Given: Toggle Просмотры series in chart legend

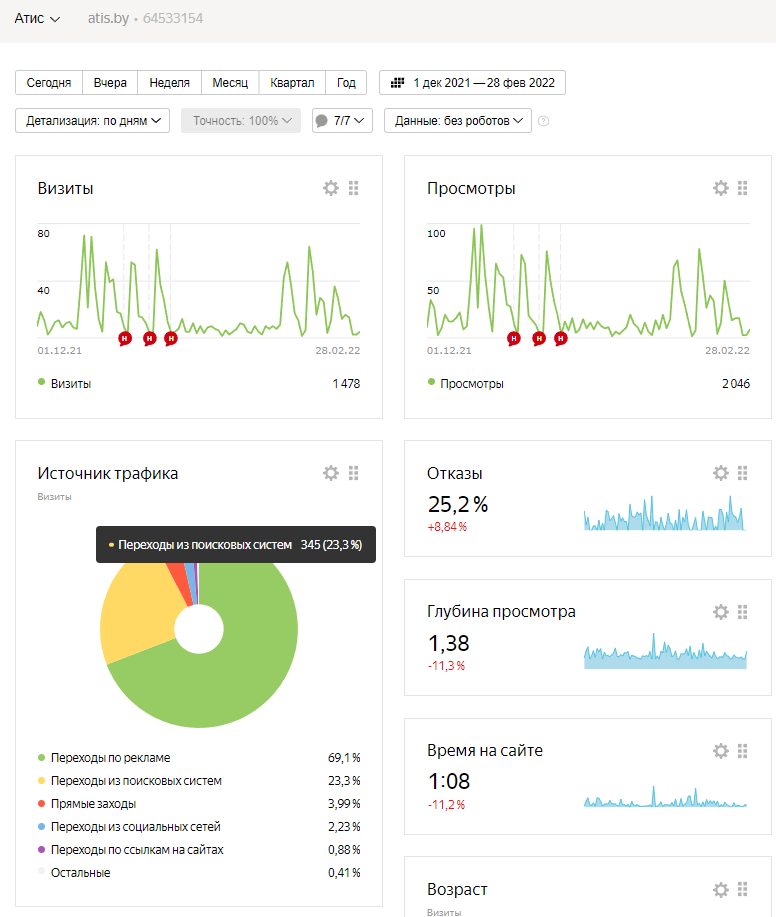Looking at the screenshot, I should [x=465, y=384].
